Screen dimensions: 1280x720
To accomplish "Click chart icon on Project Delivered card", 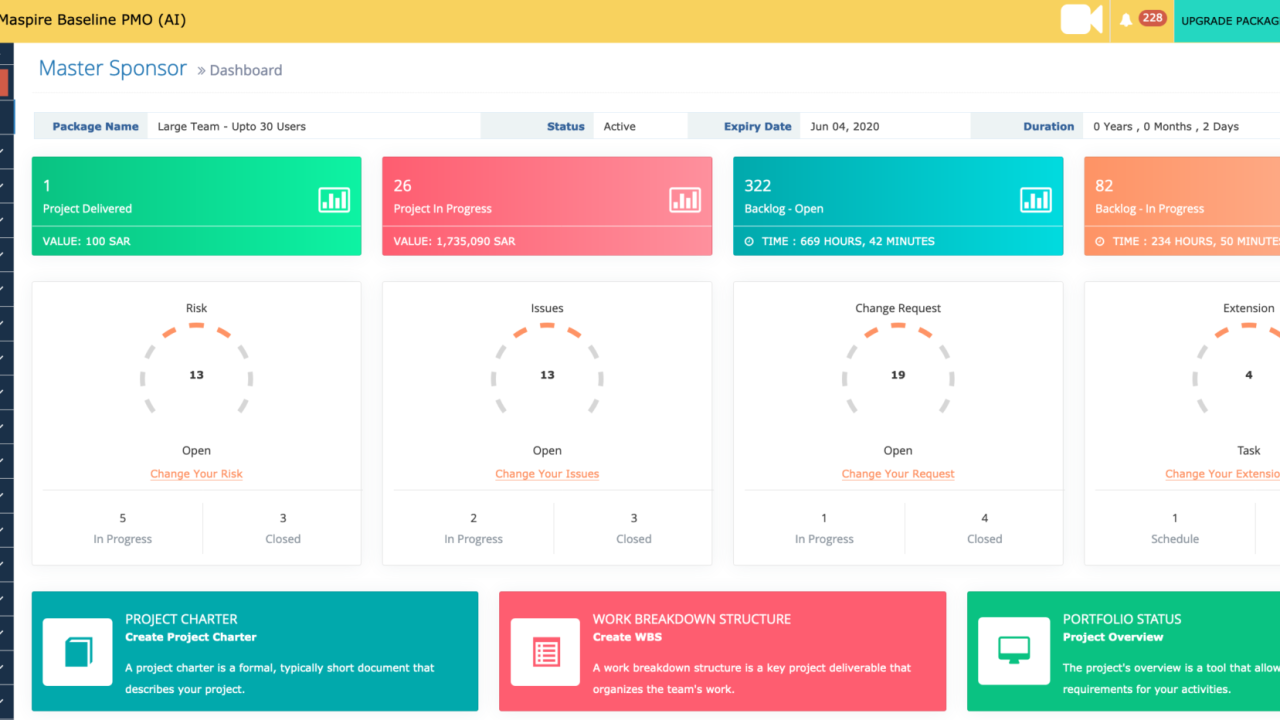I will tap(334, 200).
